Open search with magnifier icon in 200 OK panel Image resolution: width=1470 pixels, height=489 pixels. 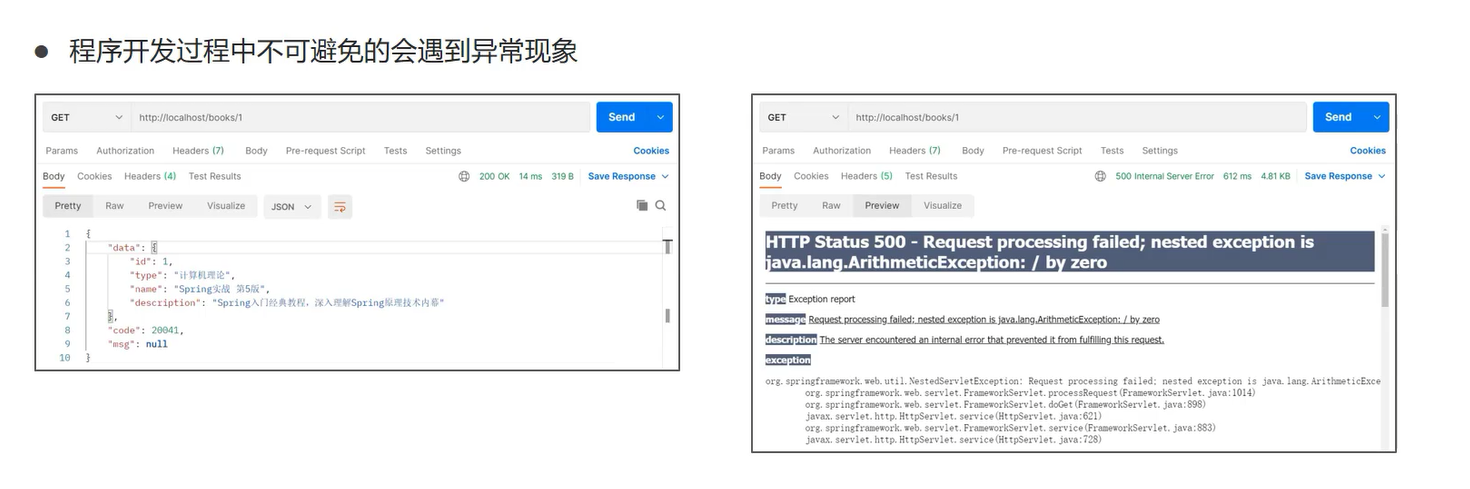click(x=661, y=205)
